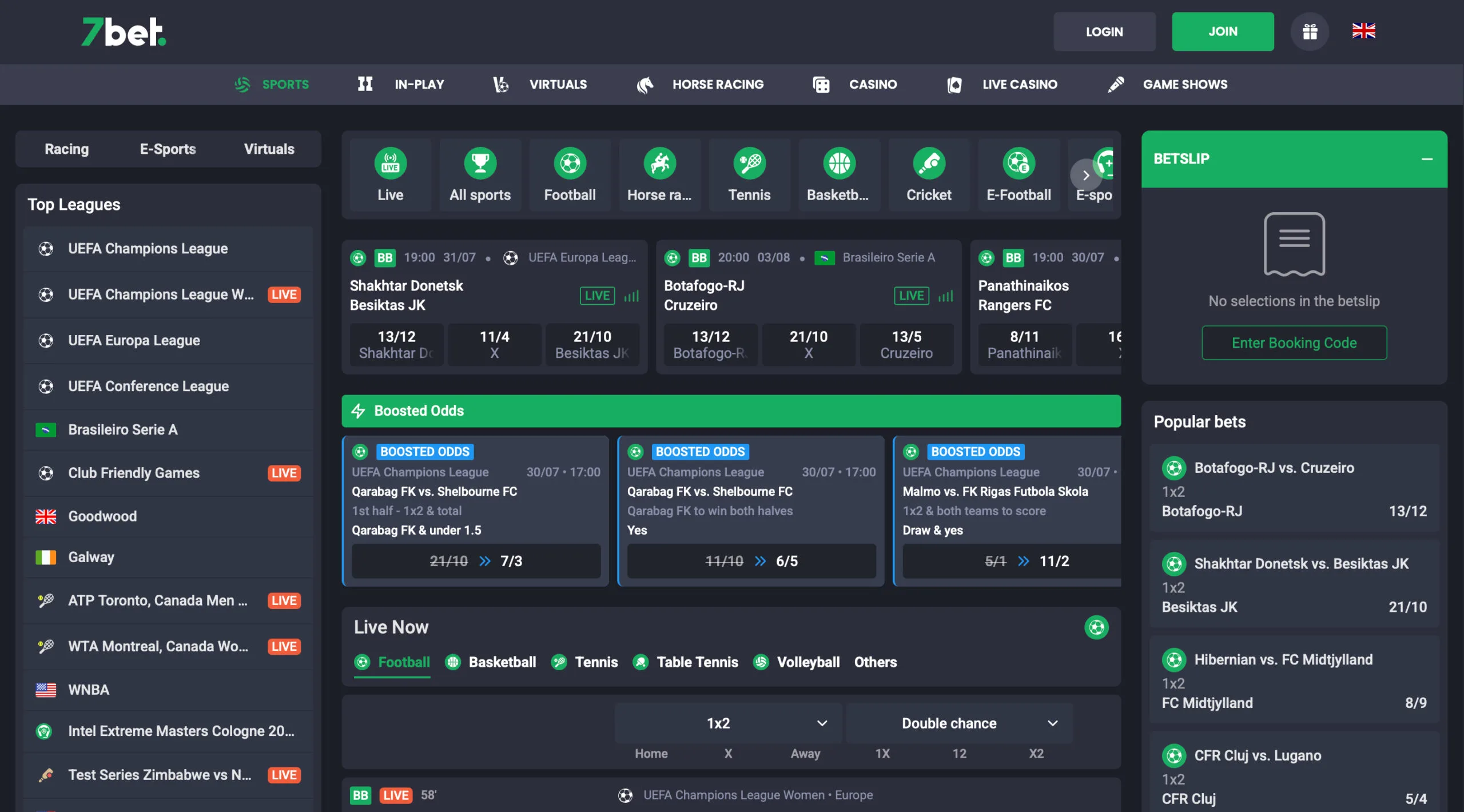Image resolution: width=1464 pixels, height=812 pixels.
Task: Click the Boosted Odds lightning banner icon
Action: (x=358, y=411)
